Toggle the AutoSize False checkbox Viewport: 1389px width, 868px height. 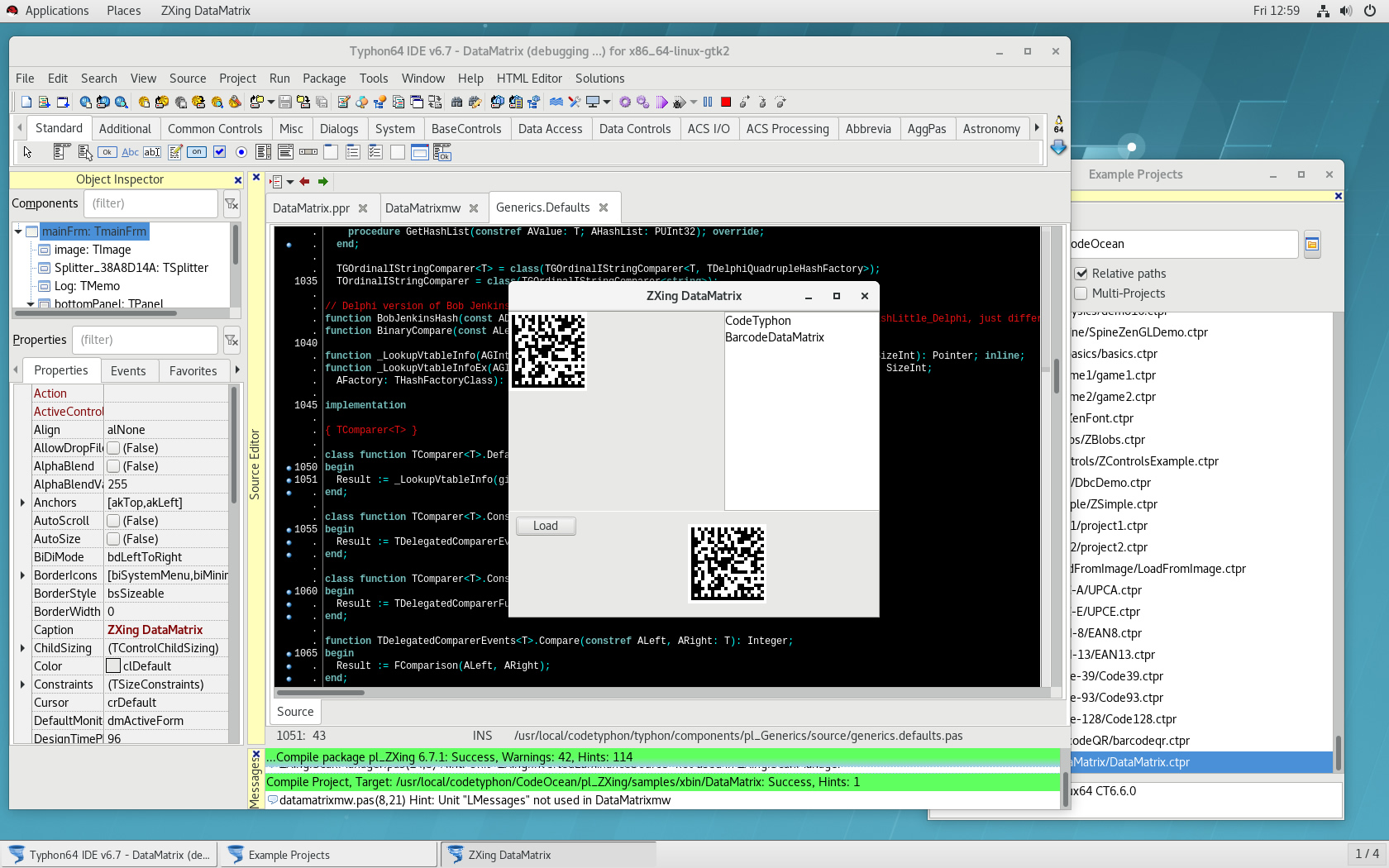pyautogui.click(x=114, y=539)
